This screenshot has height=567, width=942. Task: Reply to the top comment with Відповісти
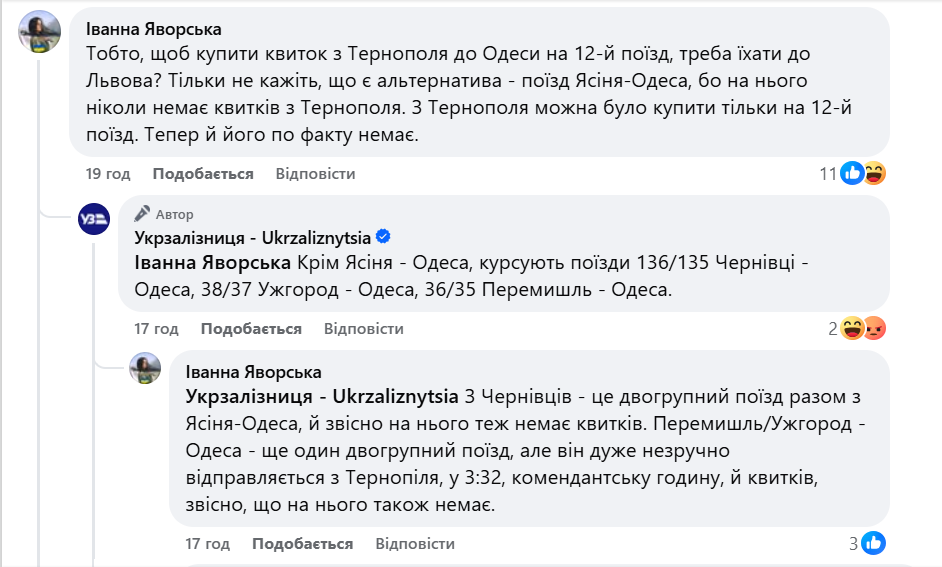(x=315, y=174)
